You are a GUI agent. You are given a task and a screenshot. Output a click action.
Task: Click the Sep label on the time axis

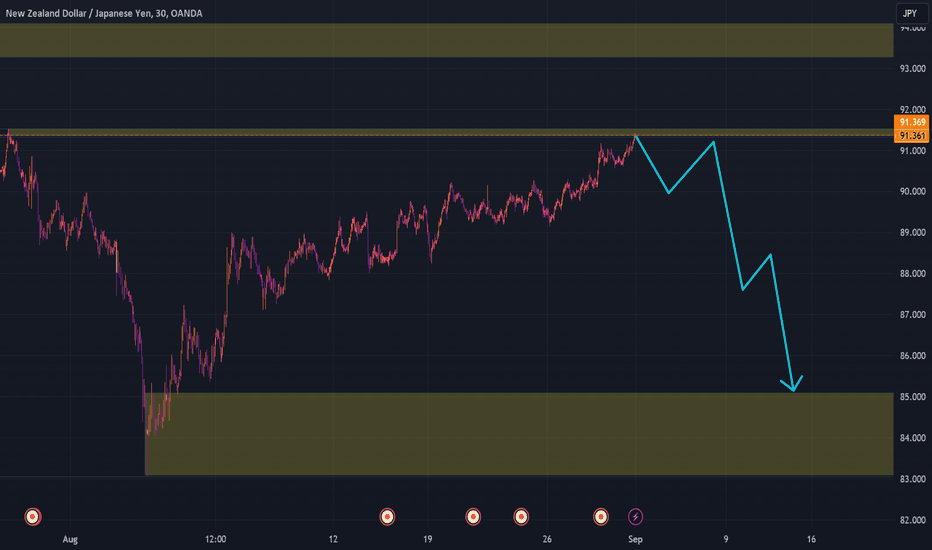[x=635, y=539]
